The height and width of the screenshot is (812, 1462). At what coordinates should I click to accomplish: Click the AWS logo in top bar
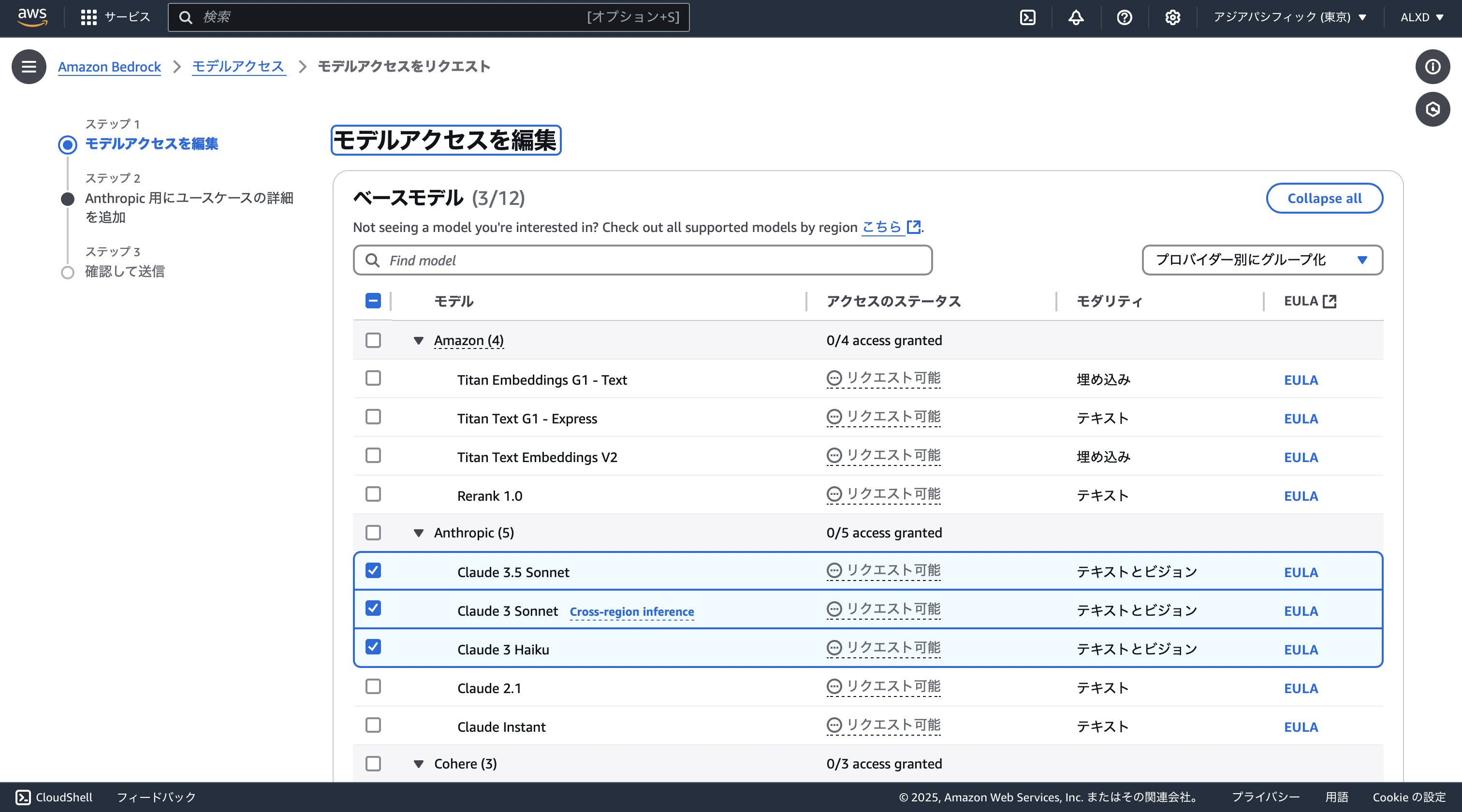(x=32, y=17)
